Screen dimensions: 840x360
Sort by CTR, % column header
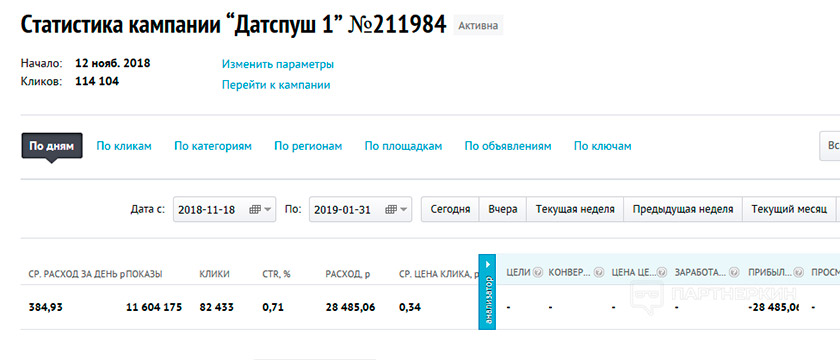pos(276,274)
